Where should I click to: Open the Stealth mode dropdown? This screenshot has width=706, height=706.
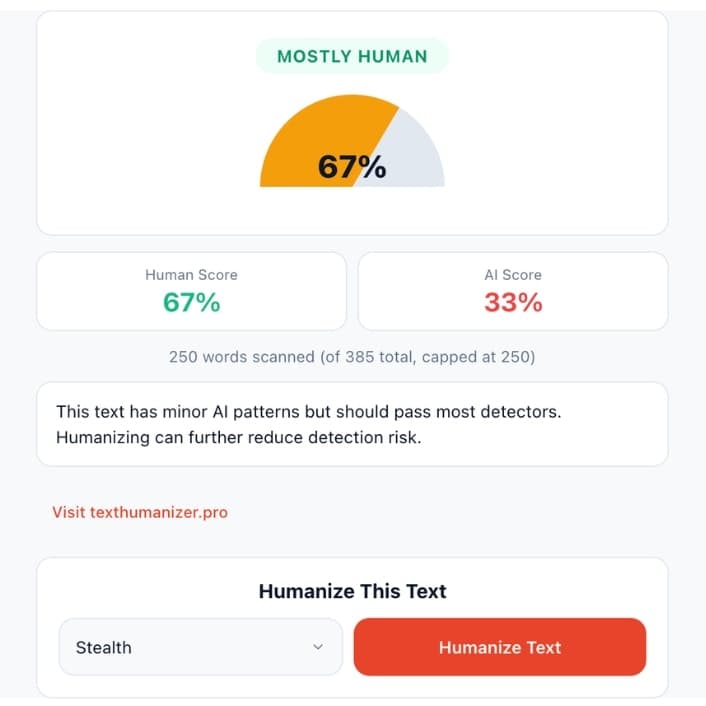click(x=200, y=647)
